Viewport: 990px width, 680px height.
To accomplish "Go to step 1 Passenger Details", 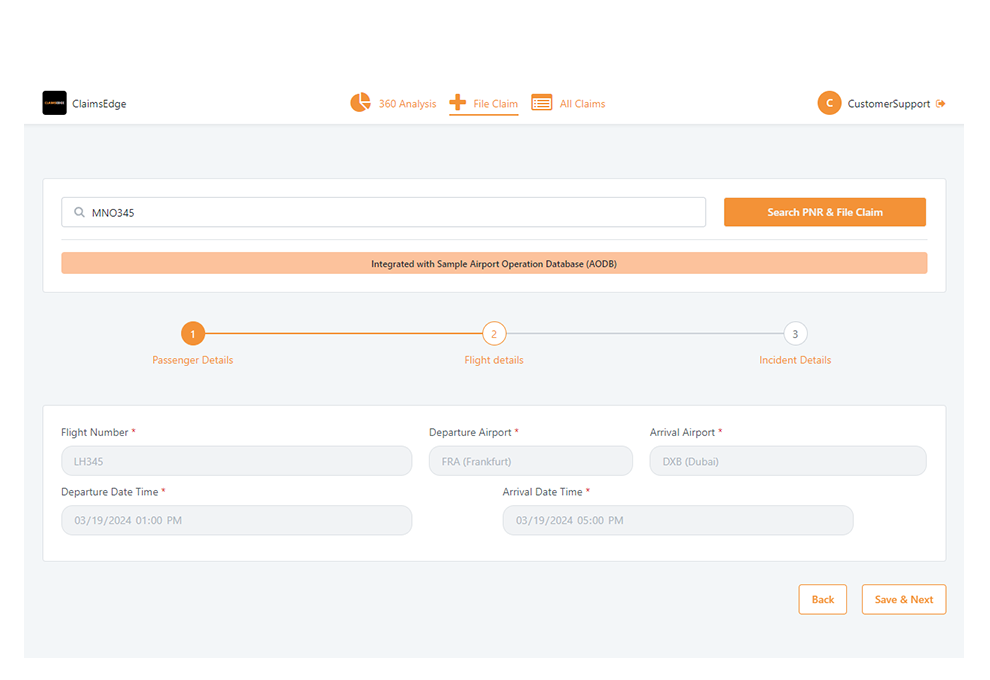I will (193, 334).
